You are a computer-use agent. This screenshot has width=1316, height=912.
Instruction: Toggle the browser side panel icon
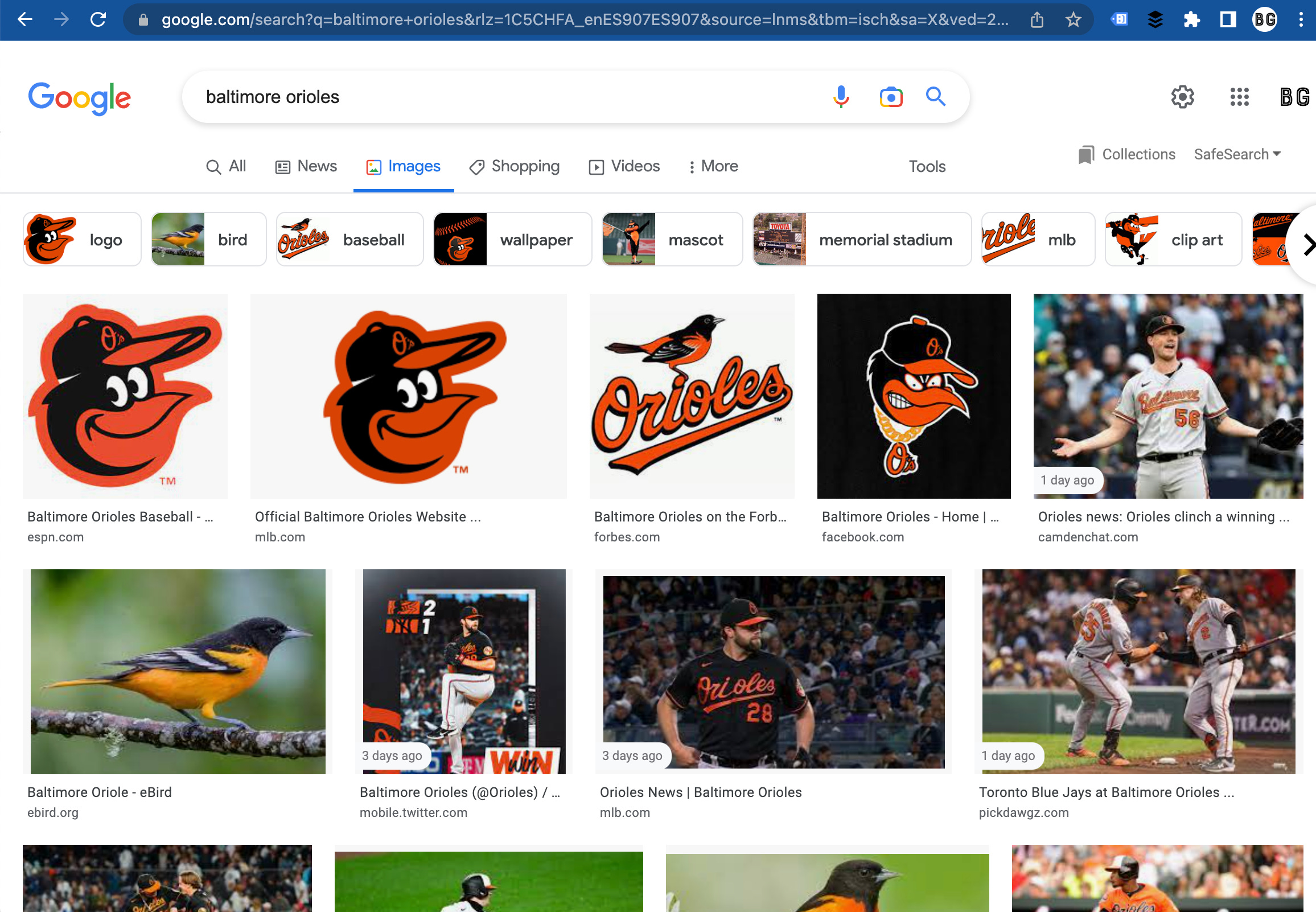click(x=1228, y=20)
